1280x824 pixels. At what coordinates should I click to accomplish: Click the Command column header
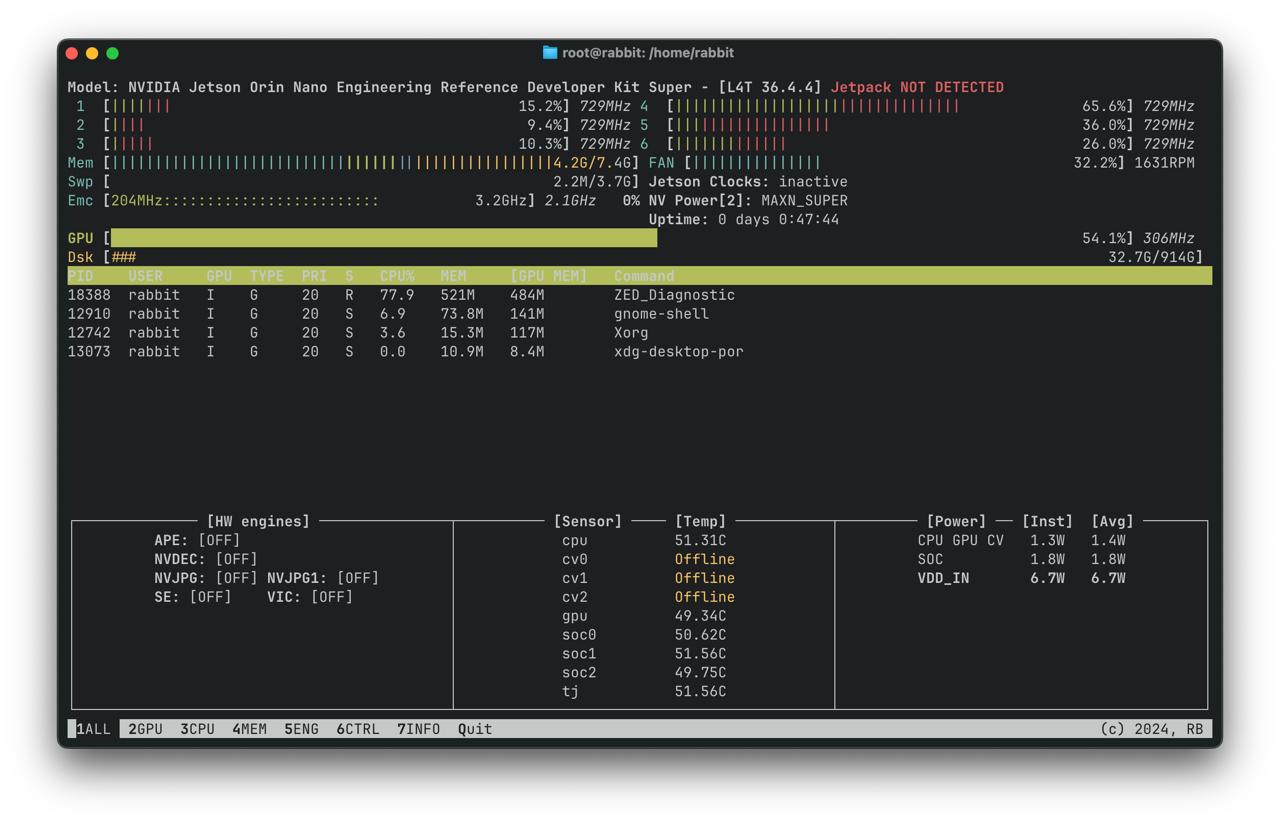644,276
